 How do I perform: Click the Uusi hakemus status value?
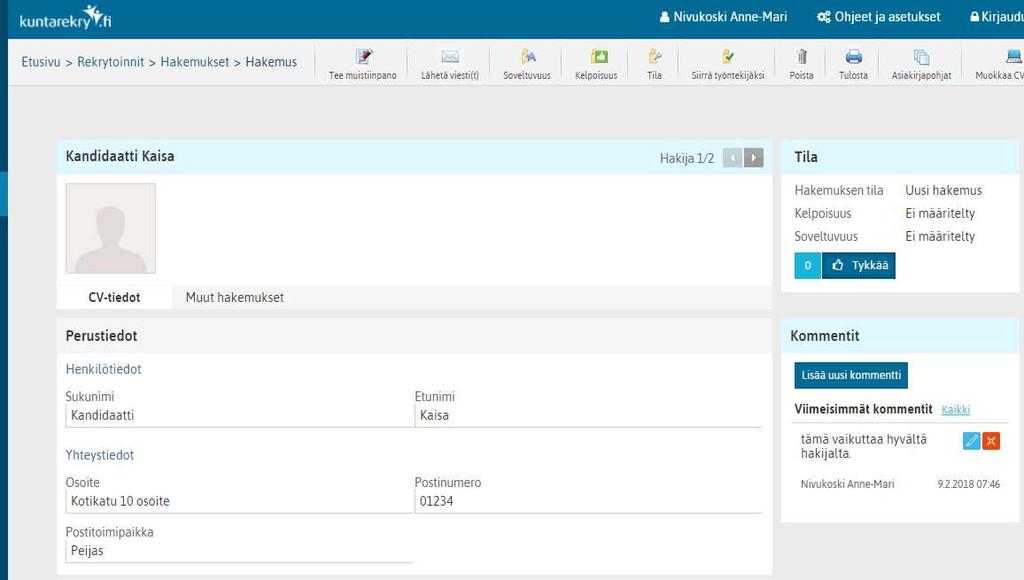944,190
